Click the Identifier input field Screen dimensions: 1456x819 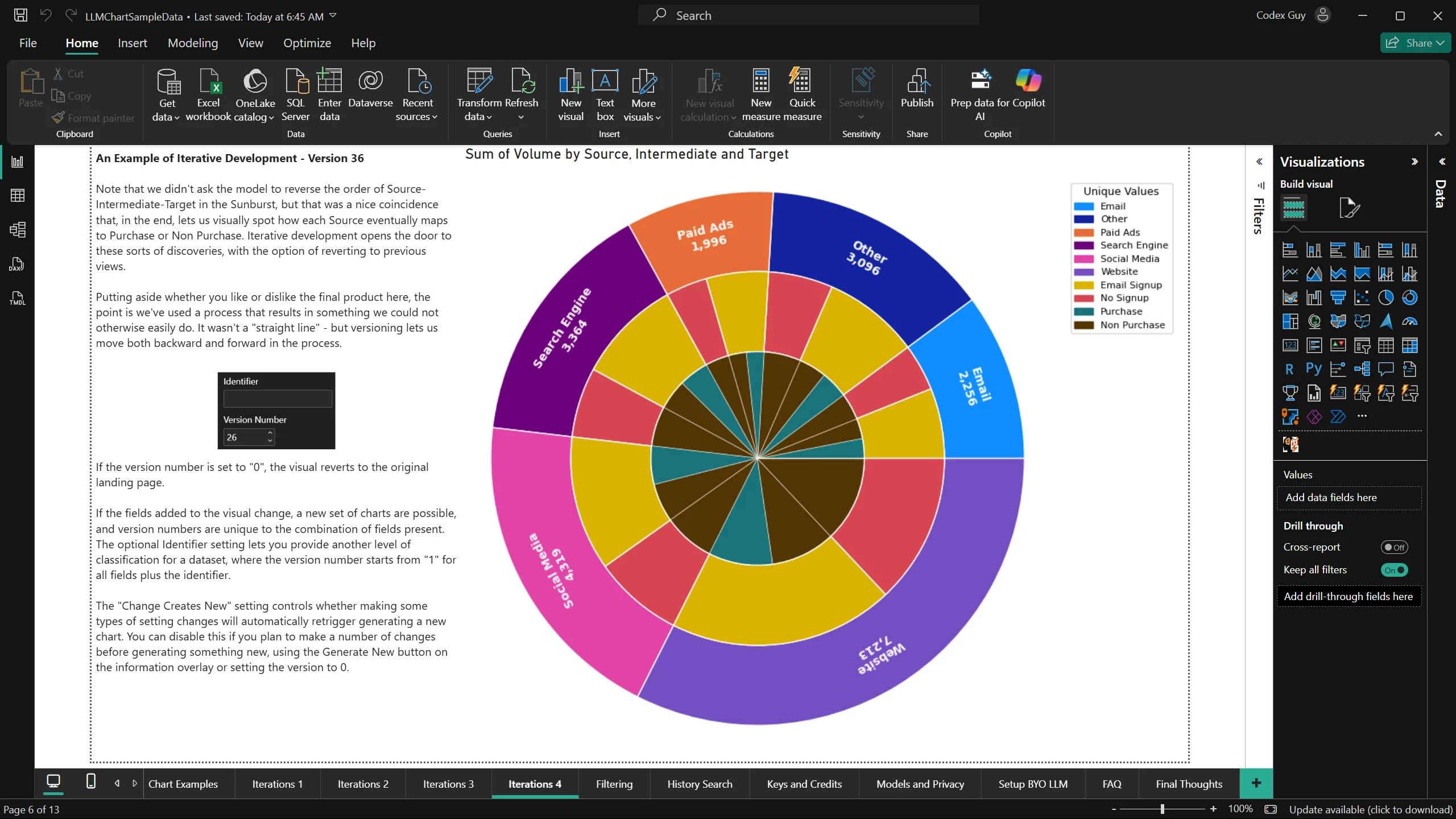[278, 399]
